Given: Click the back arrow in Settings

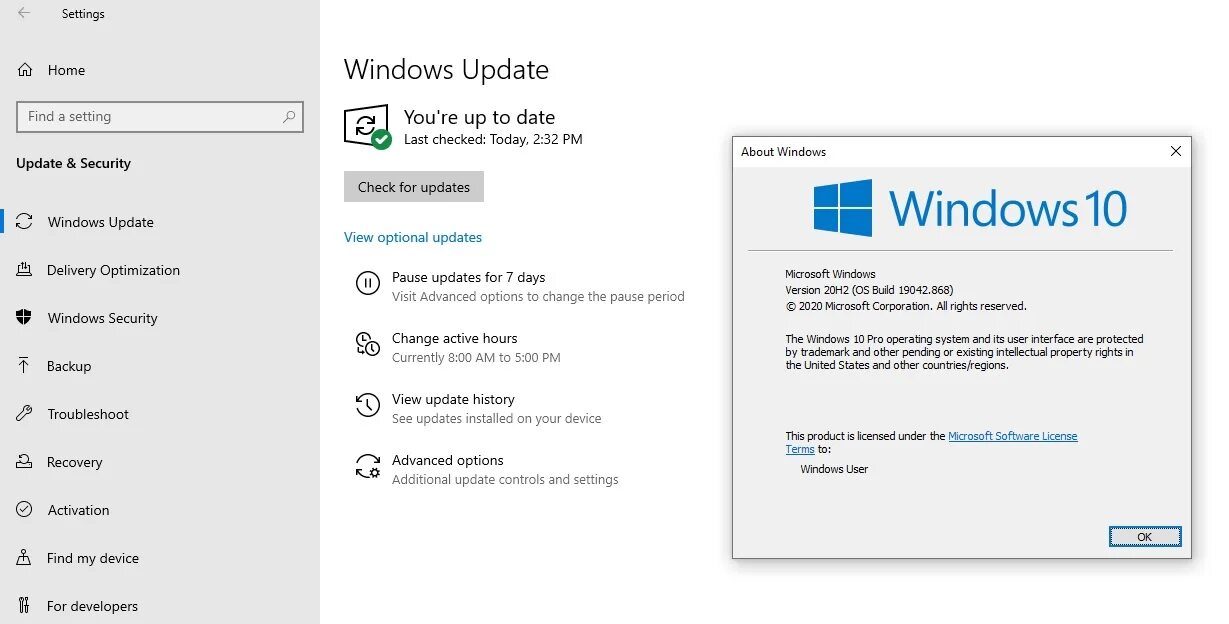Looking at the screenshot, I should tap(24, 14).
